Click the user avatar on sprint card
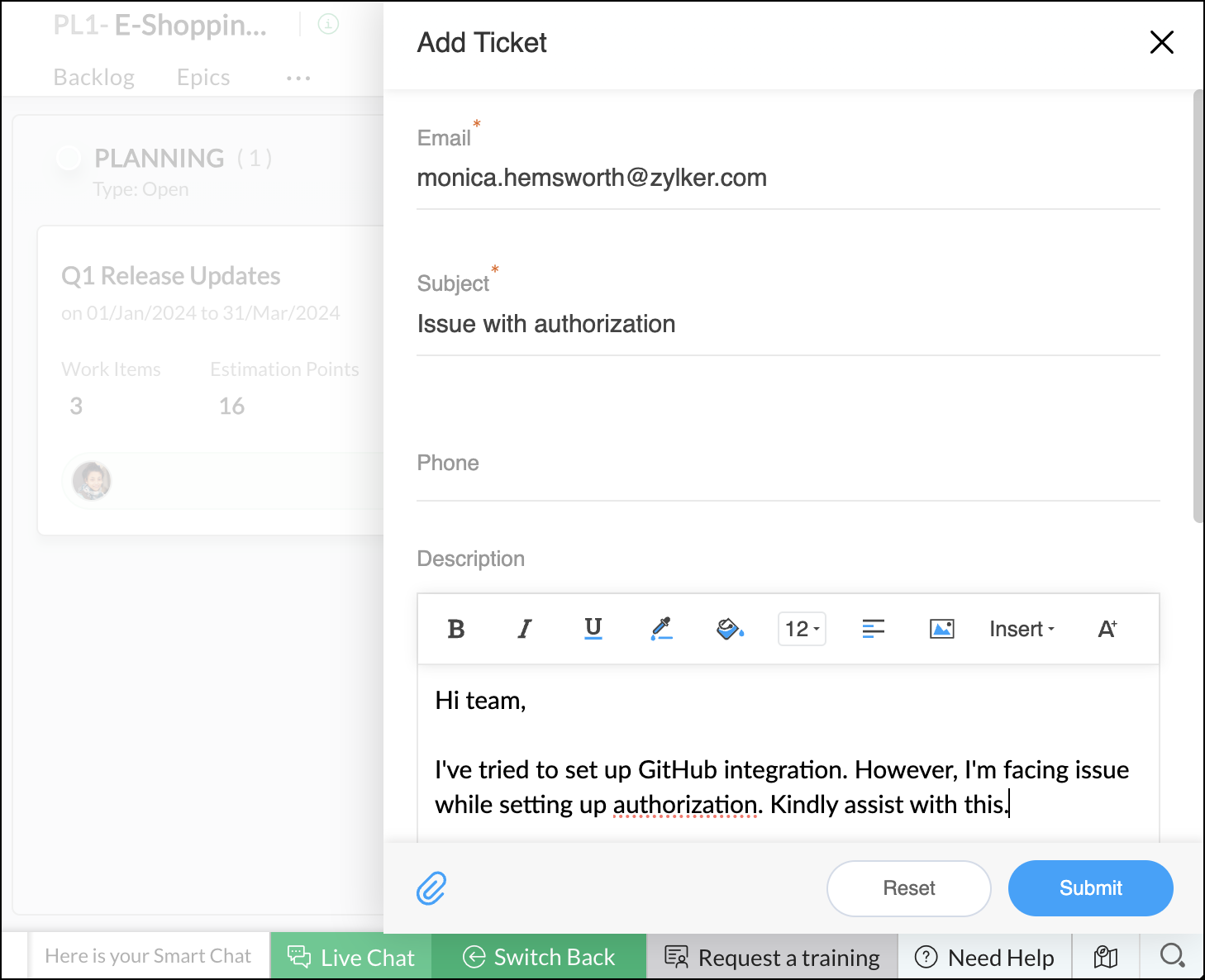 (92, 480)
